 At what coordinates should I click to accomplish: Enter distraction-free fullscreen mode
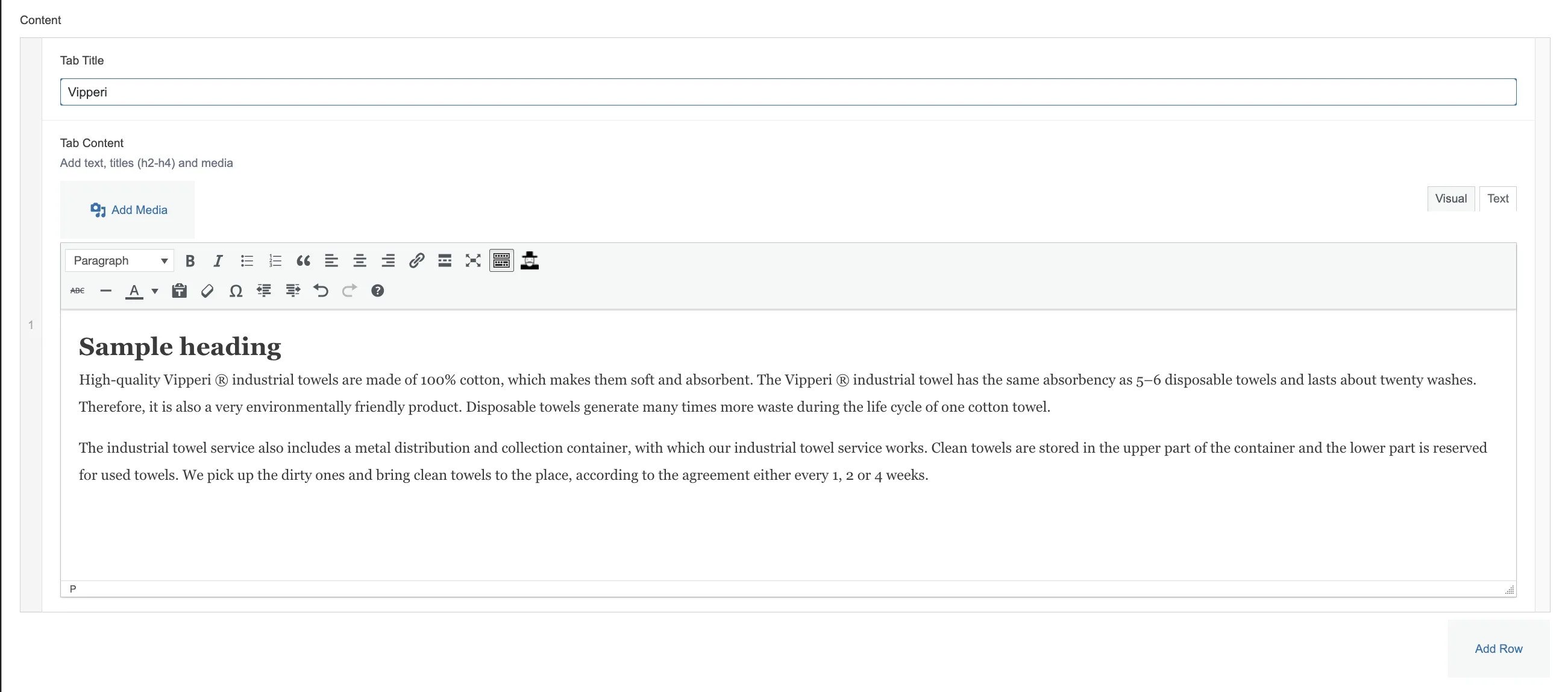pyautogui.click(x=473, y=260)
